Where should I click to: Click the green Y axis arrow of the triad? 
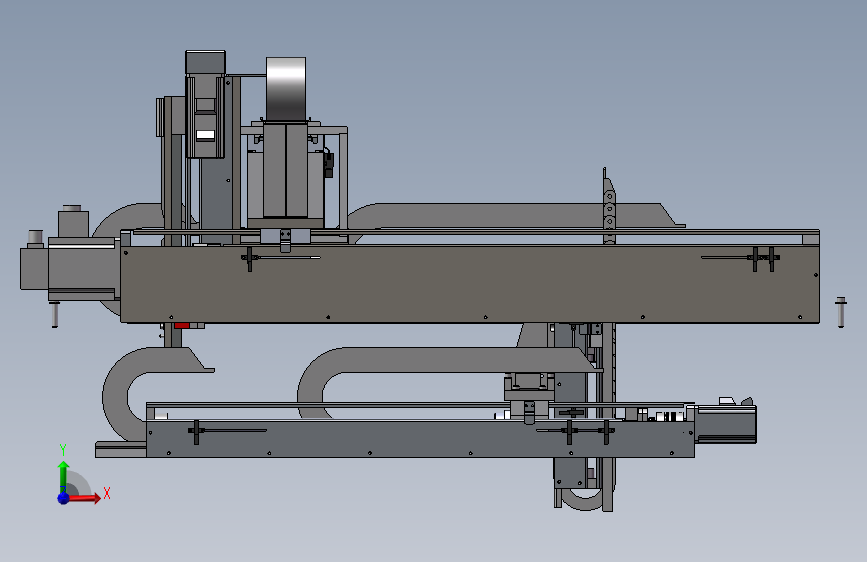(64, 476)
